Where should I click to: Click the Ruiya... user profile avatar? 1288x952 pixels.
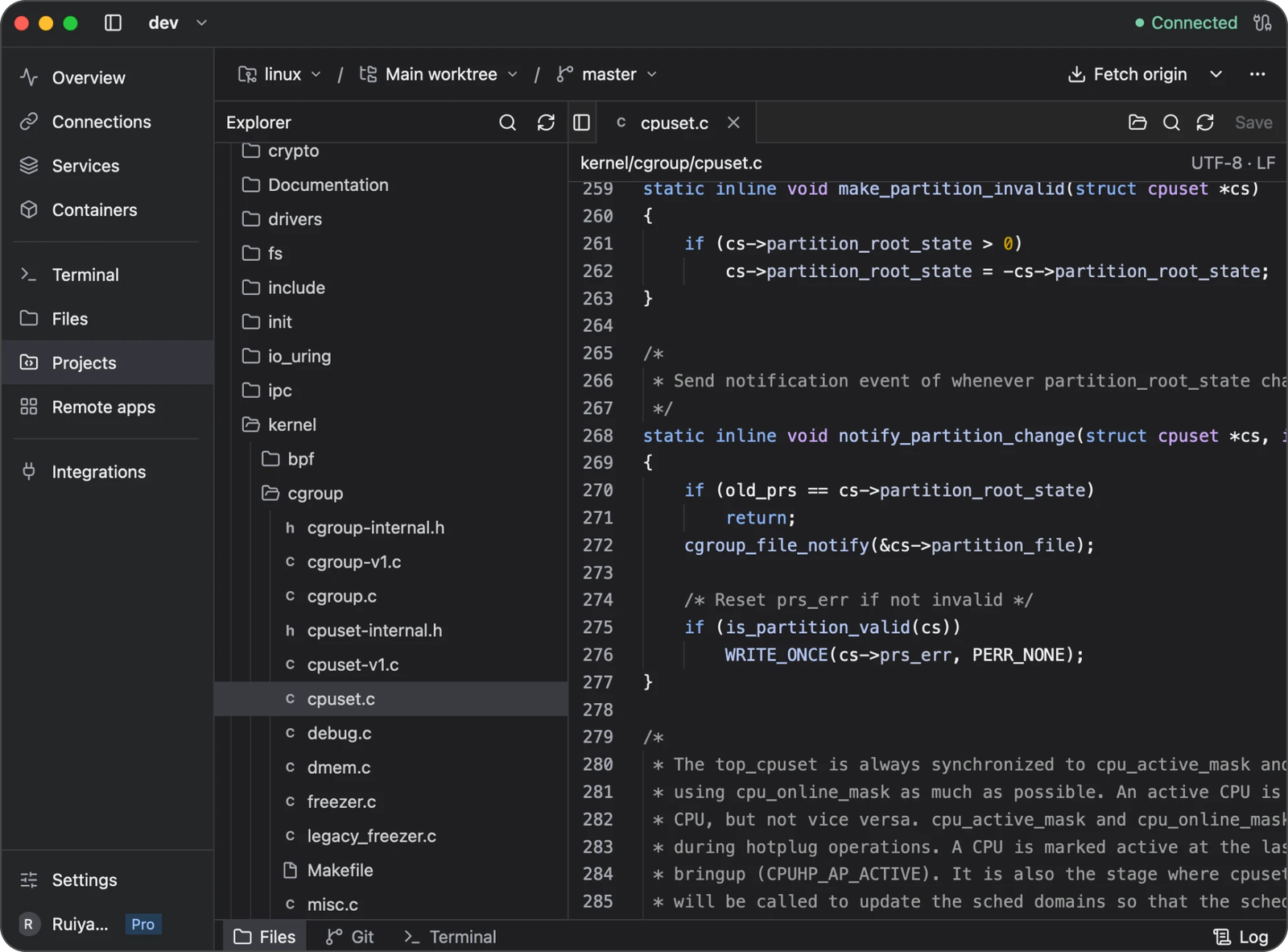click(x=29, y=924)
